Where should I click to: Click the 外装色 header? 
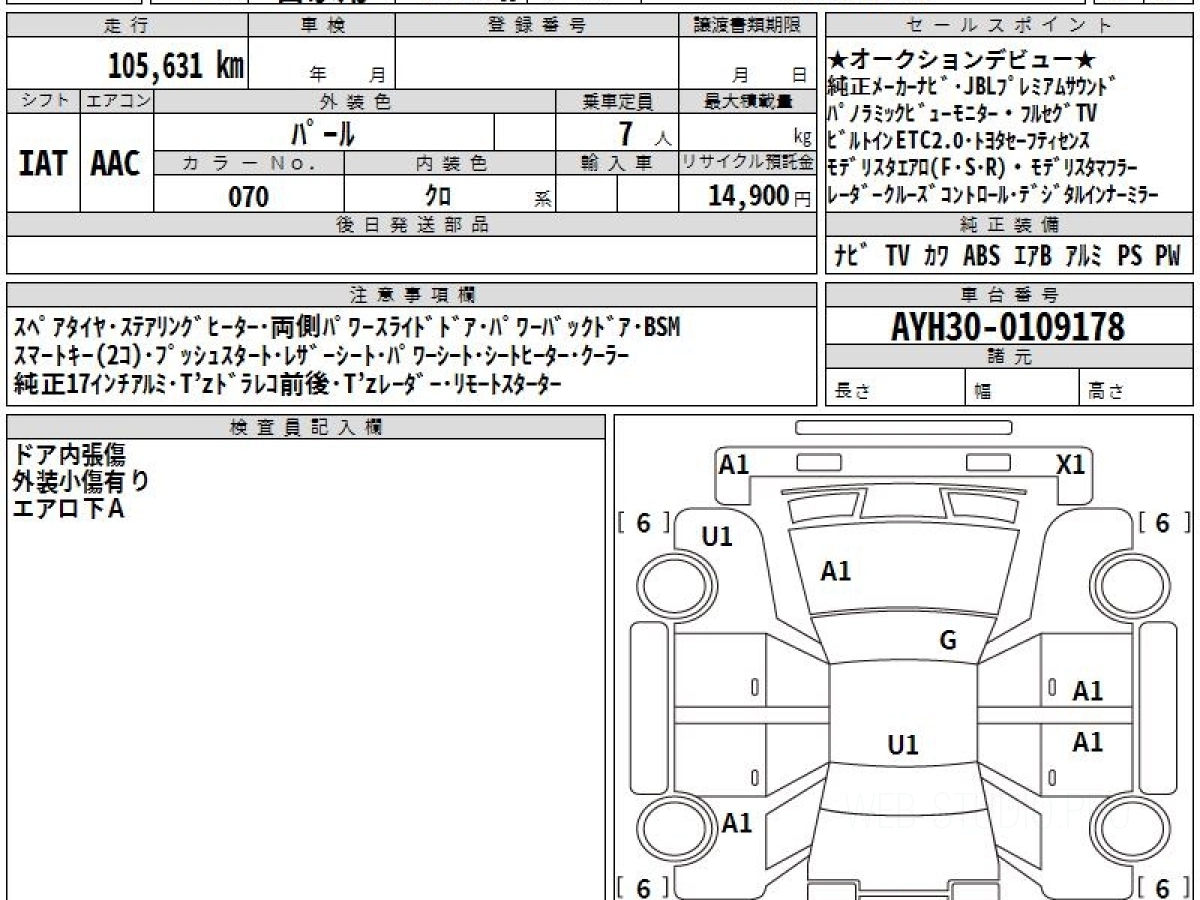pos(354,101)
